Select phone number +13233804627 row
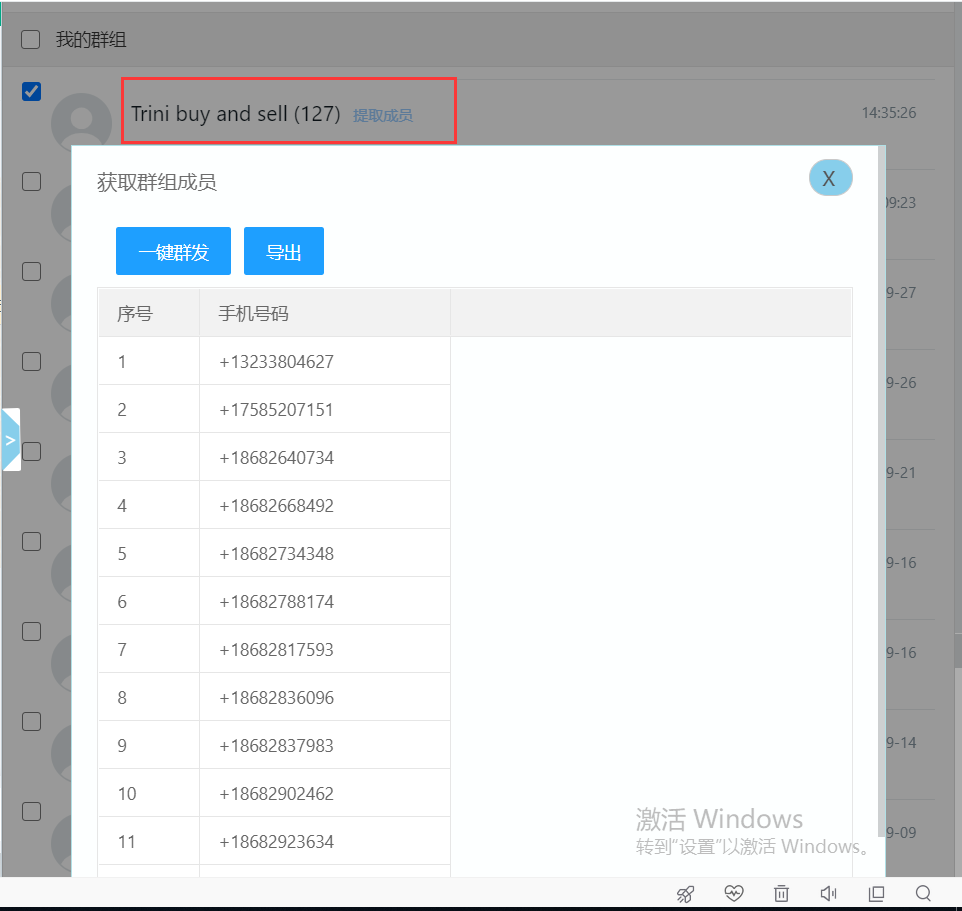The height and width of the screenshot is (911, 962). (276, 362)
